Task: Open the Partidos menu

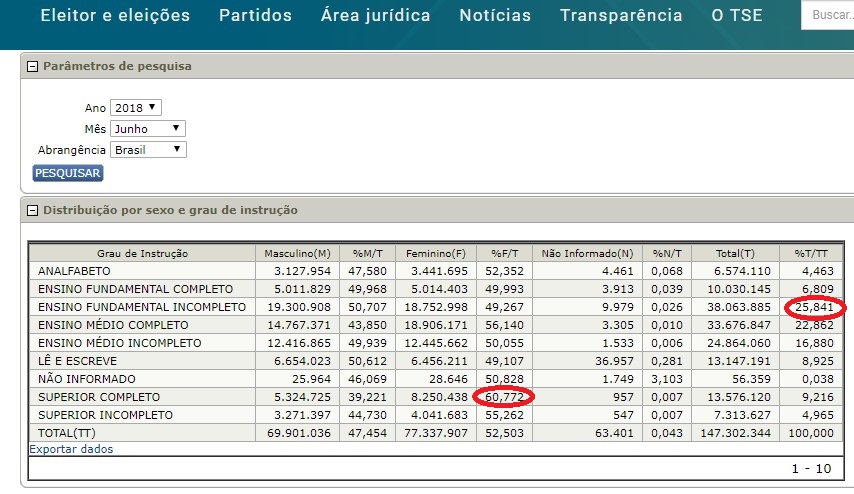Action: tap(255, 16)
